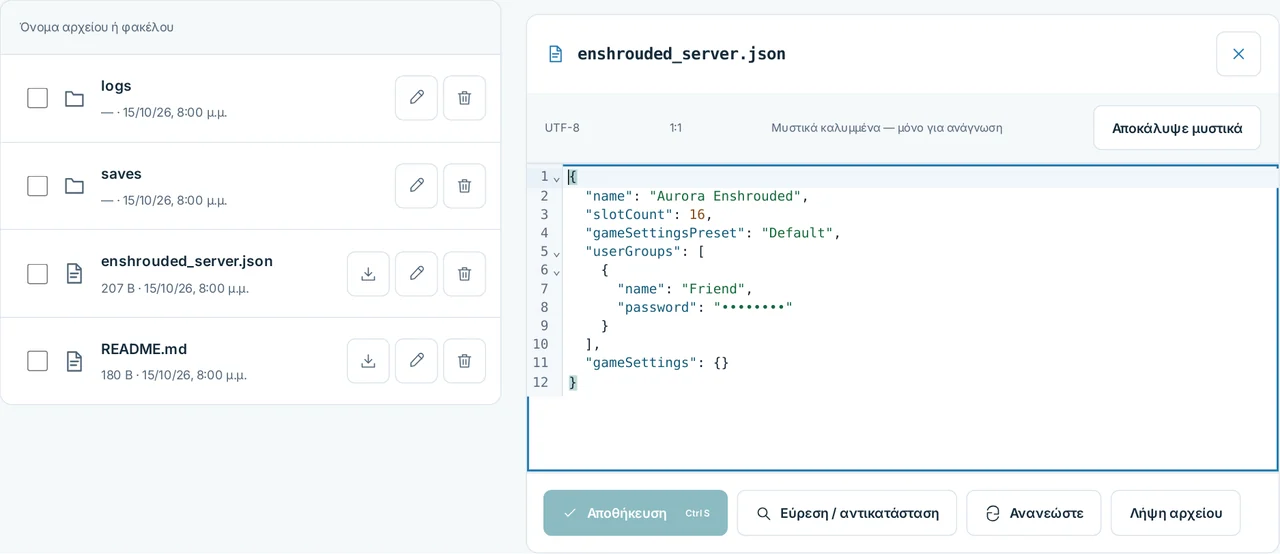Select the saves folder checkbox
Viewport: 1280px width, 554px height.
click(37, 186)
